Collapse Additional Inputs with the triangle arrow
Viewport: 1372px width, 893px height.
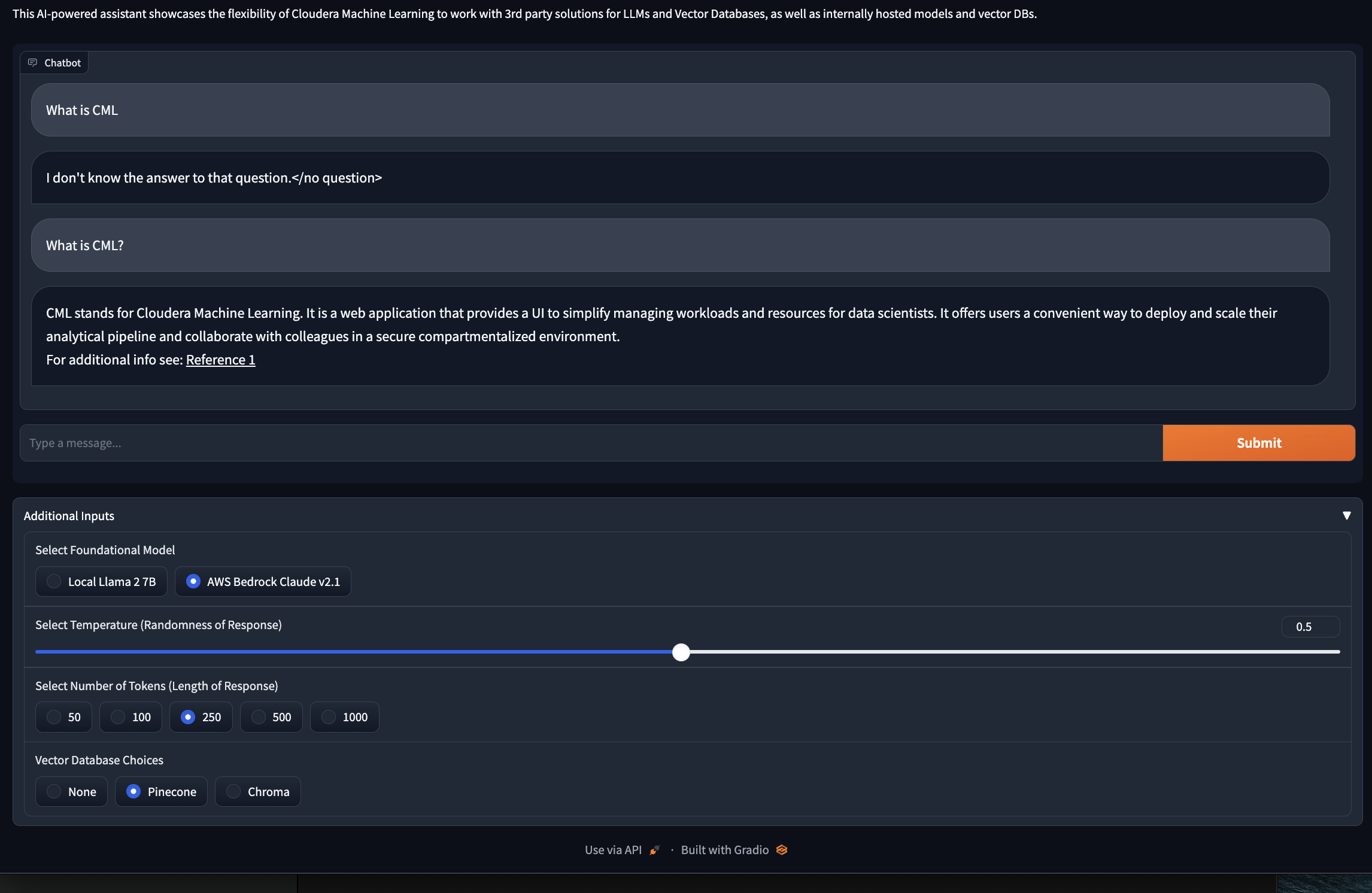point(1346,515)
